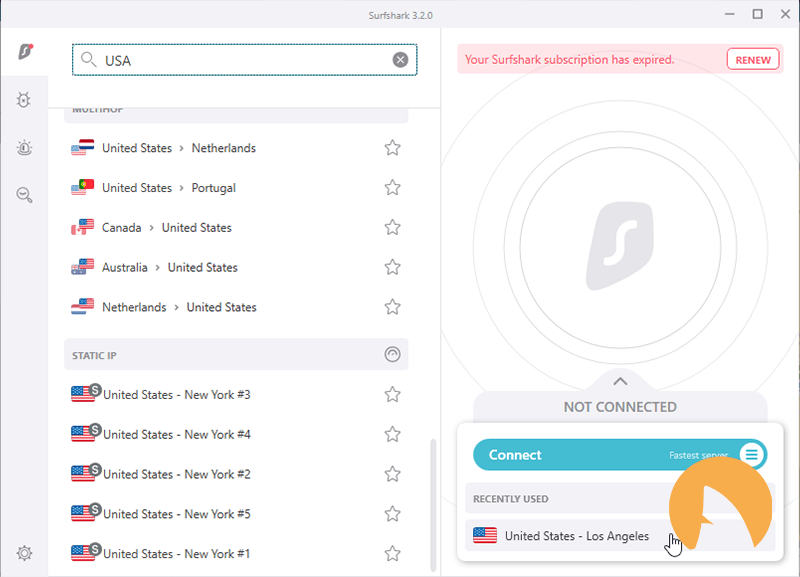The width and height of the screenshot is (800, 577).
Task: Click the flag icon beside New York #1
Action: (x=84, y=553)
